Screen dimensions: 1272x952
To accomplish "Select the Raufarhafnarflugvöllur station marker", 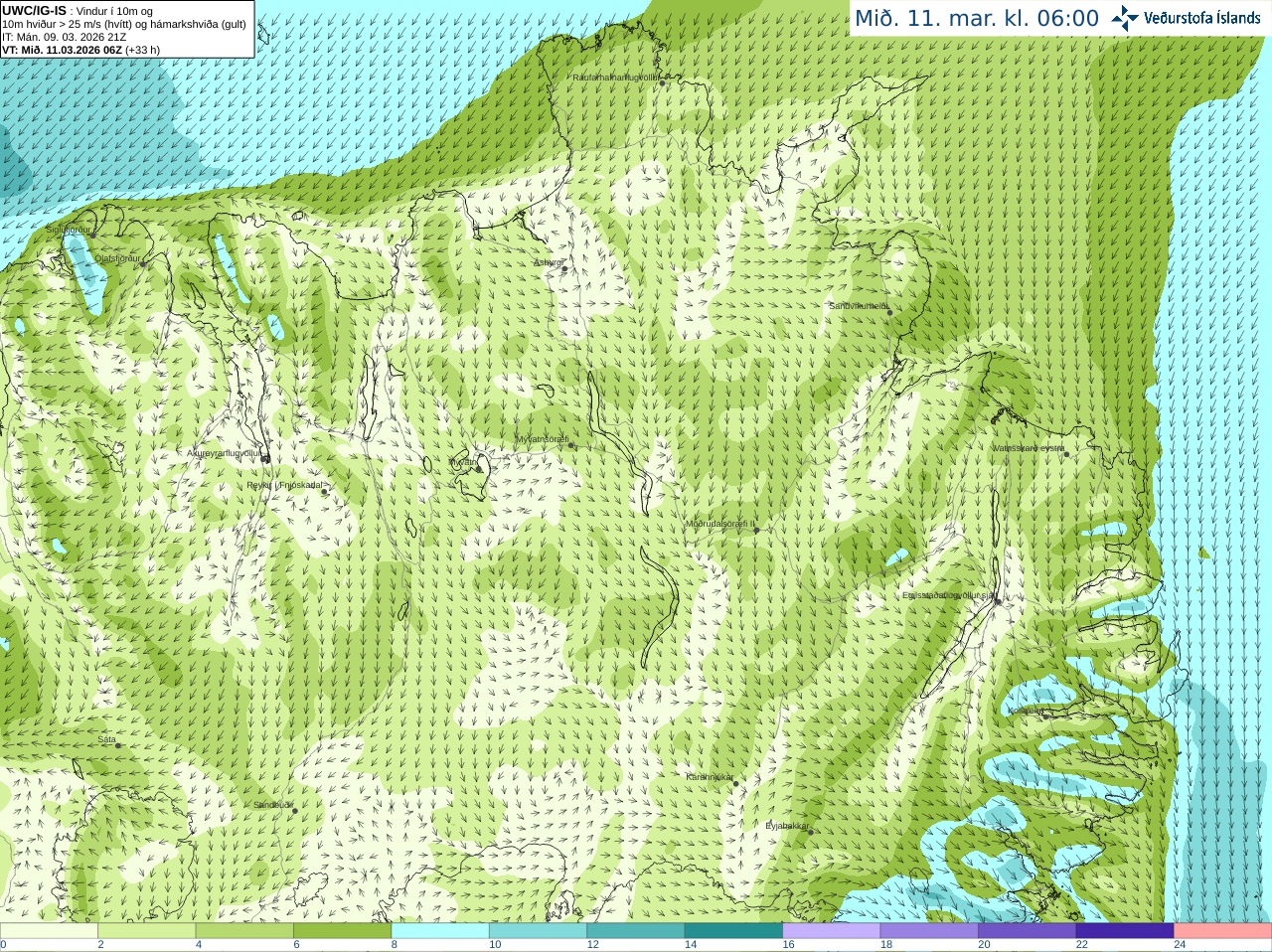I will pos(663,83).
